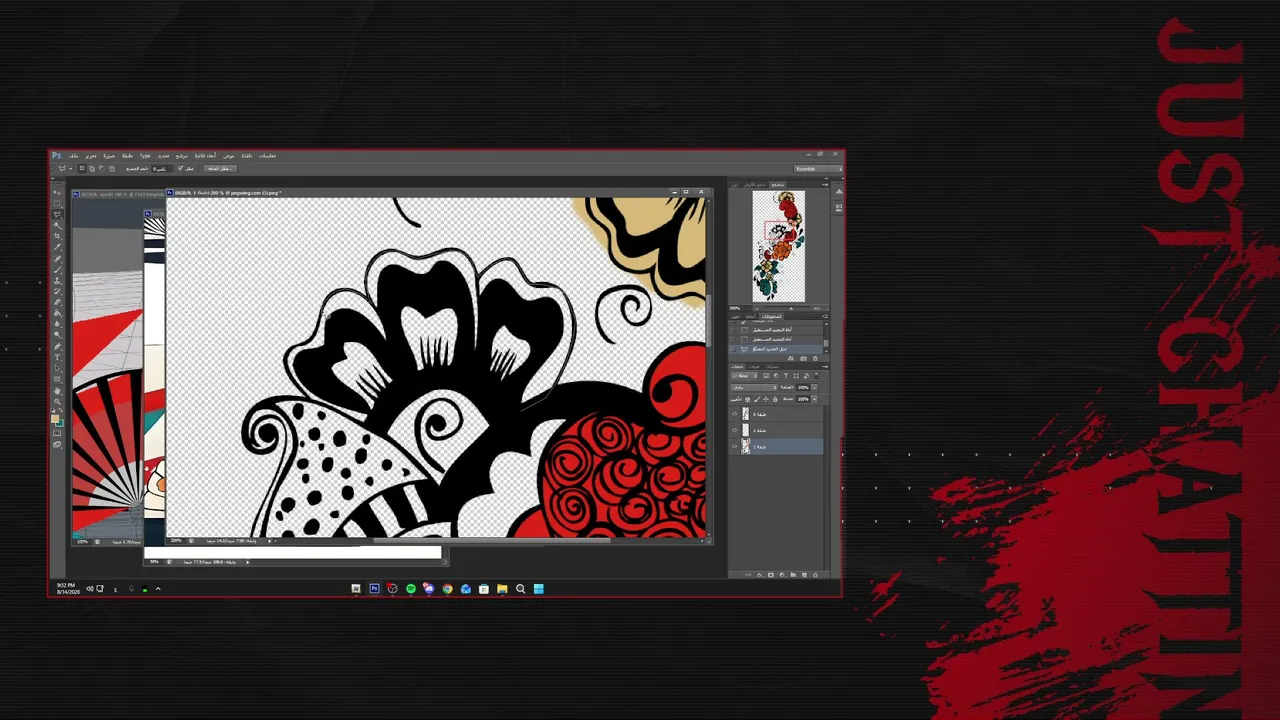
Task: Click the Refine Edge button in options bar
Action: tap(219, 168)
